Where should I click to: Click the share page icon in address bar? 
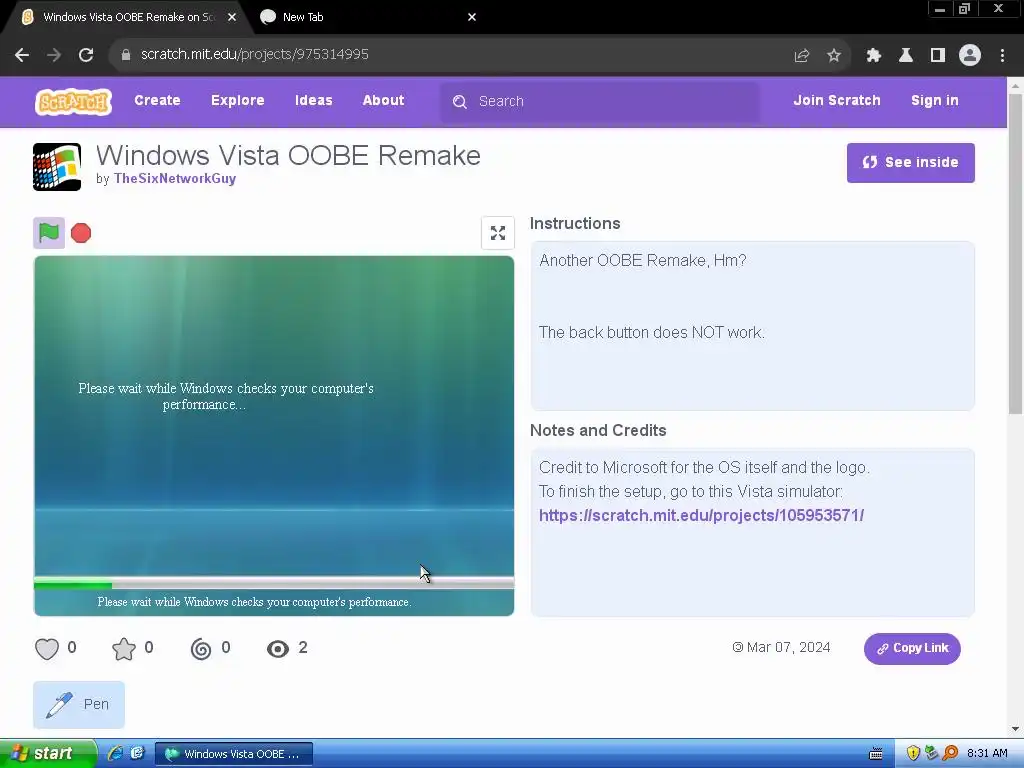pos(801,56)
